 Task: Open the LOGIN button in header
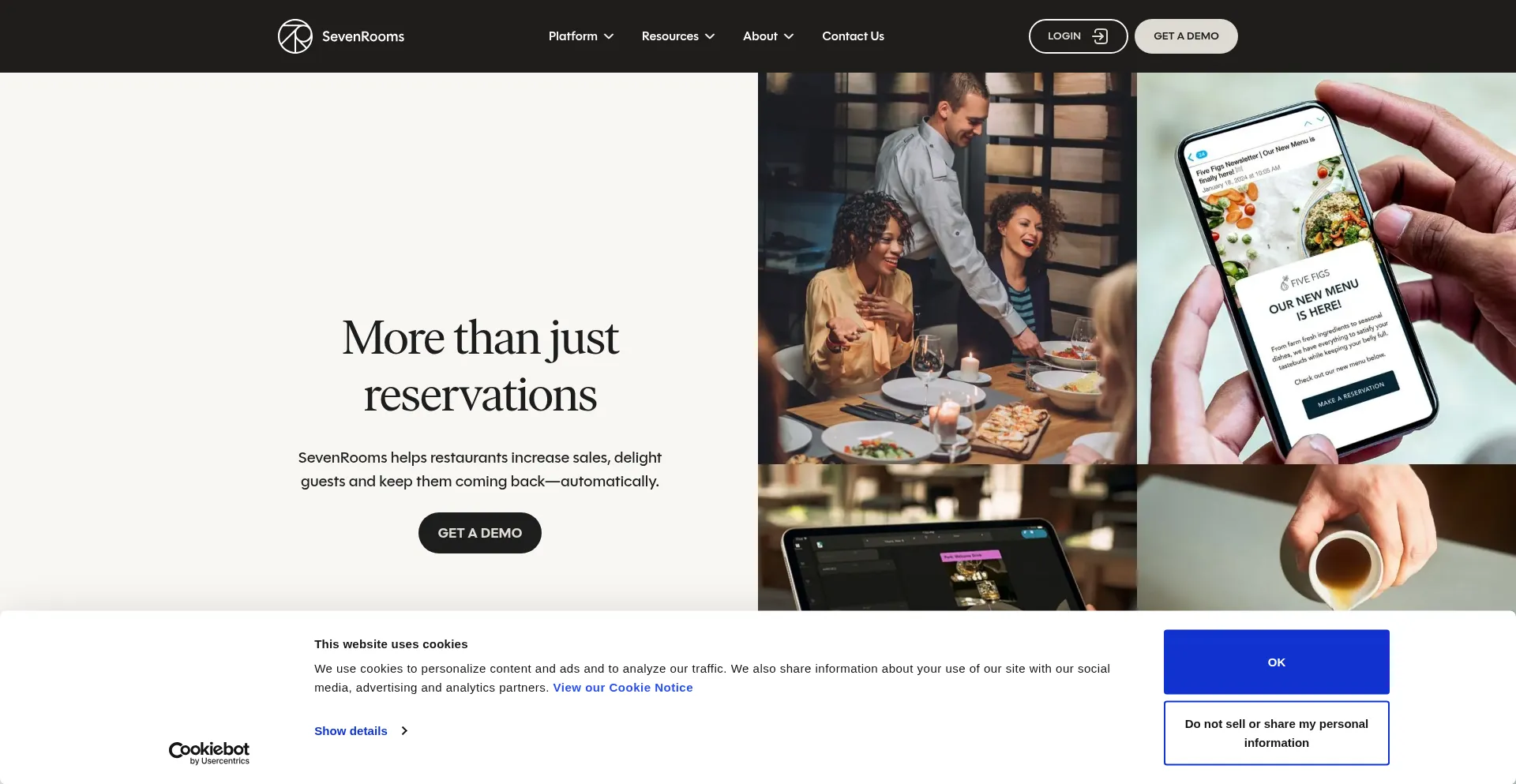[x=1078, y=36]
